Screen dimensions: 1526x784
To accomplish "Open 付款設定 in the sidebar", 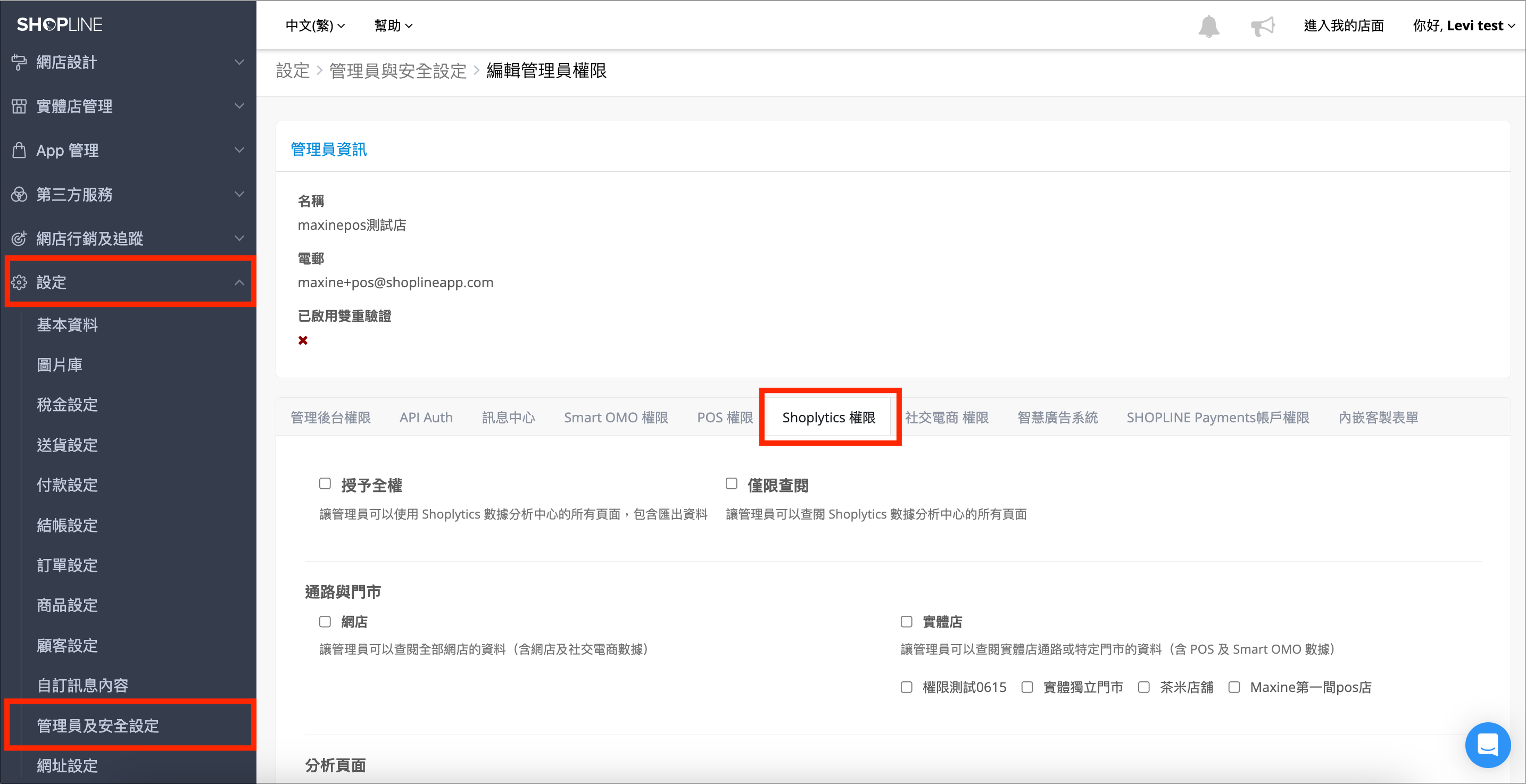I will click(x=67, y=485).
